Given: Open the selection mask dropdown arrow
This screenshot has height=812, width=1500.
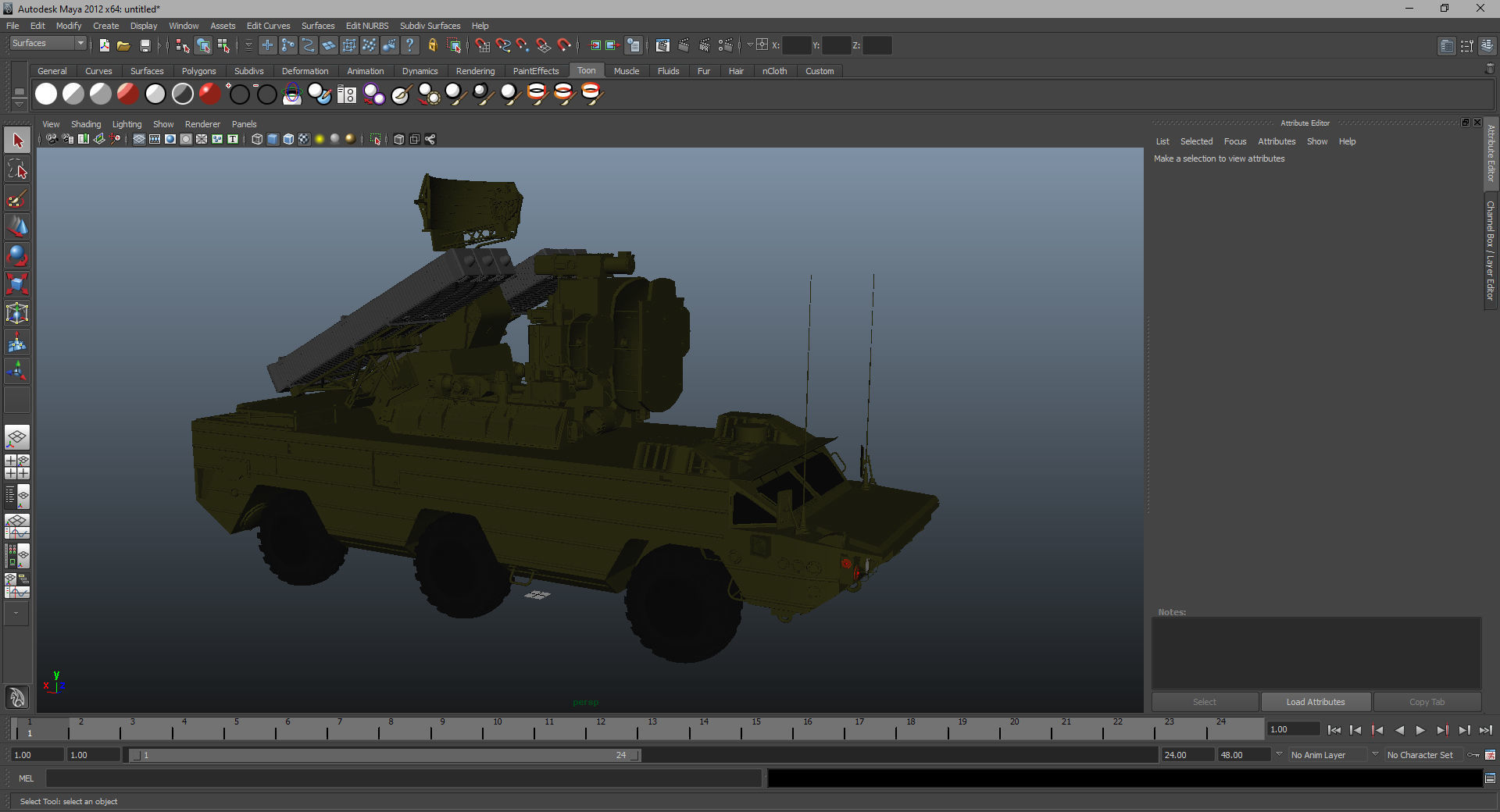Looking at the screenshot, I should click(248, 46).
